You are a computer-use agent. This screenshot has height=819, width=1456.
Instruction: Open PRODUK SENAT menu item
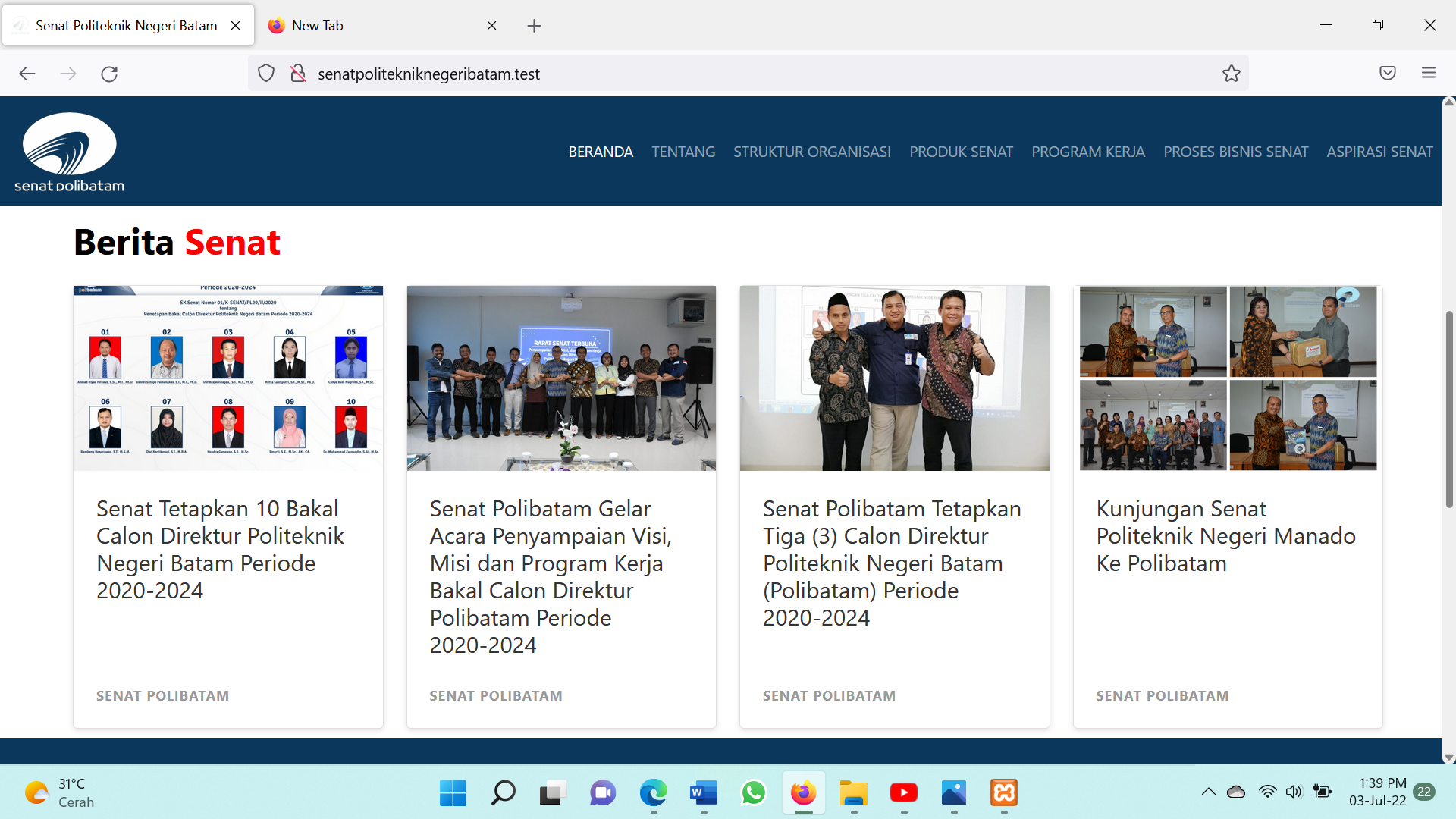[x=961, y=152]
